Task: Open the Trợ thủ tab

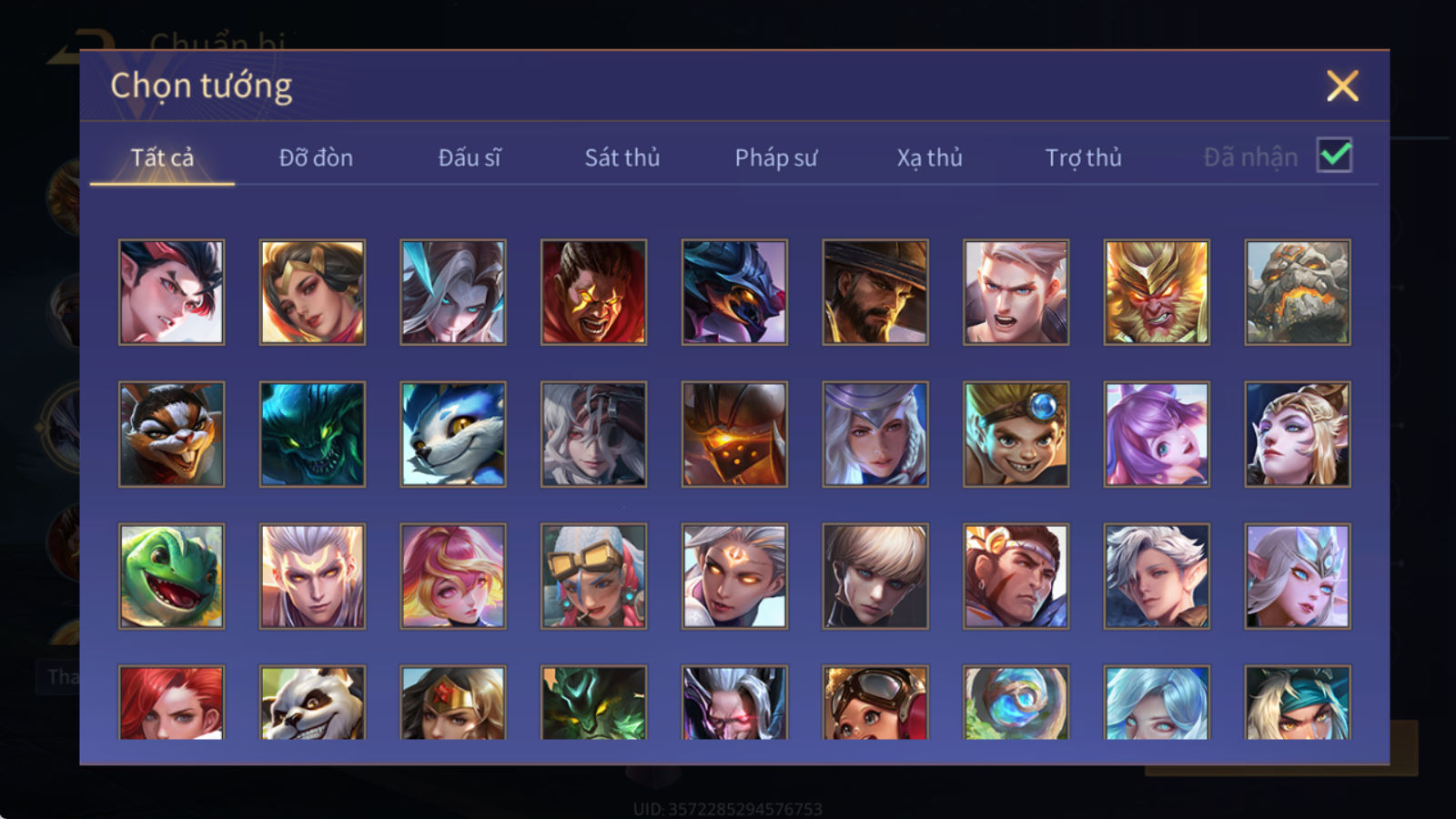Action: 1083,157
